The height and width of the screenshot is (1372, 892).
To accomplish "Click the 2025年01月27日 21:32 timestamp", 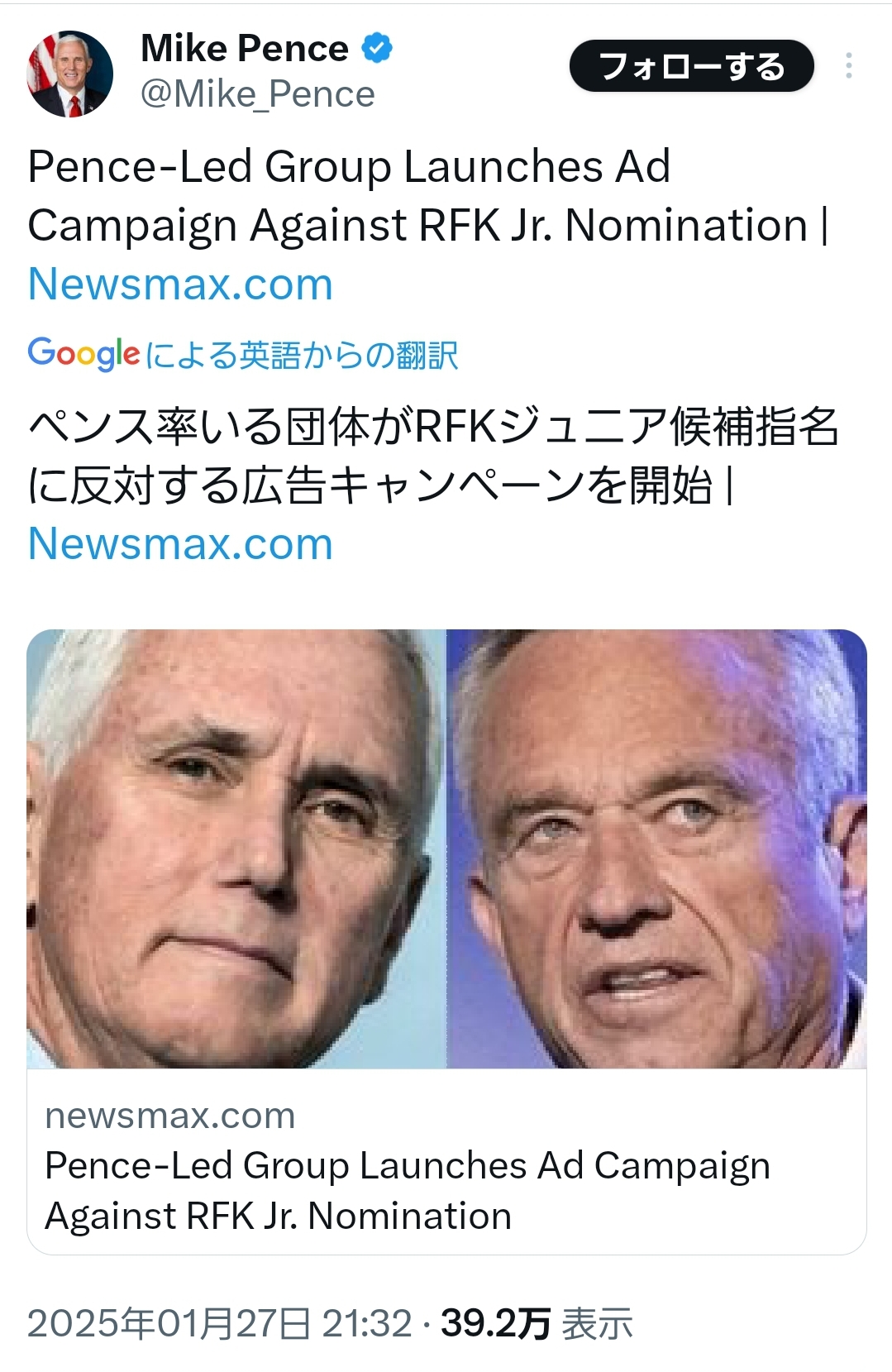I will 220,1323.
